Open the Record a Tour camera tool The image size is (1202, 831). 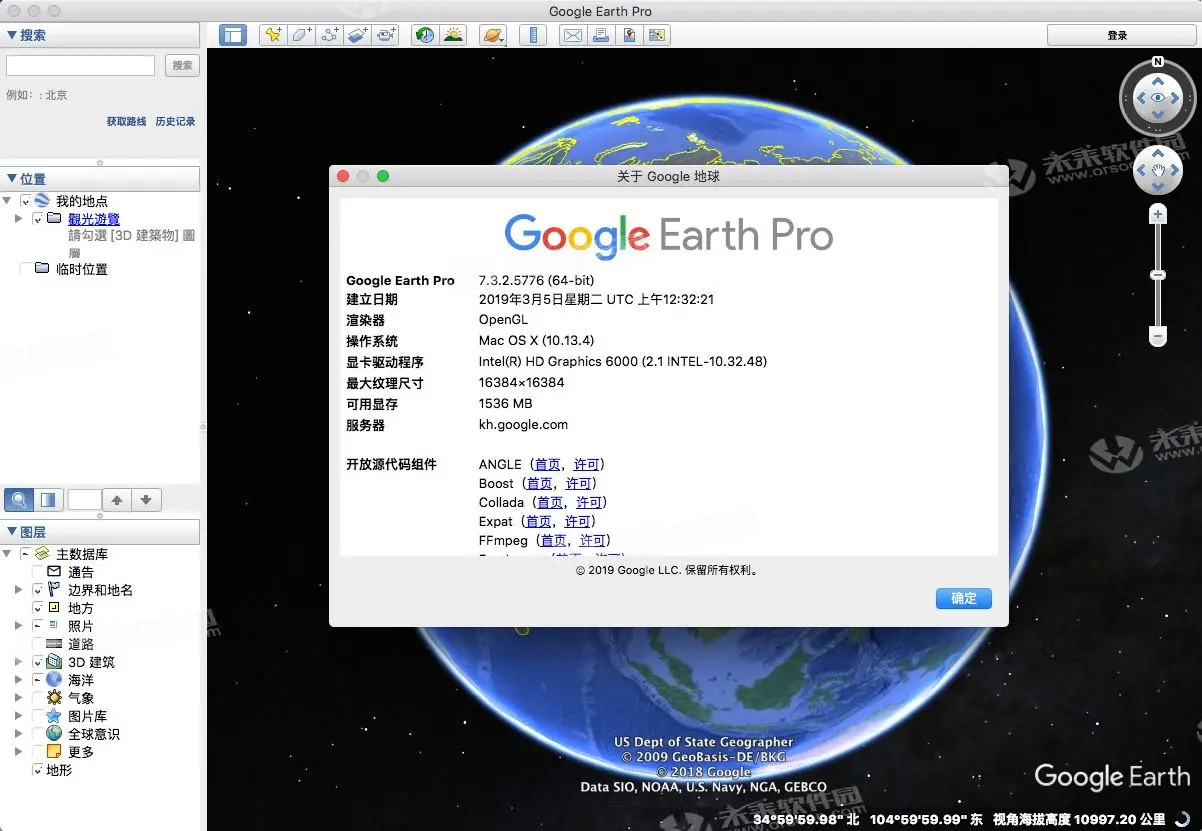tap(385, 35)
